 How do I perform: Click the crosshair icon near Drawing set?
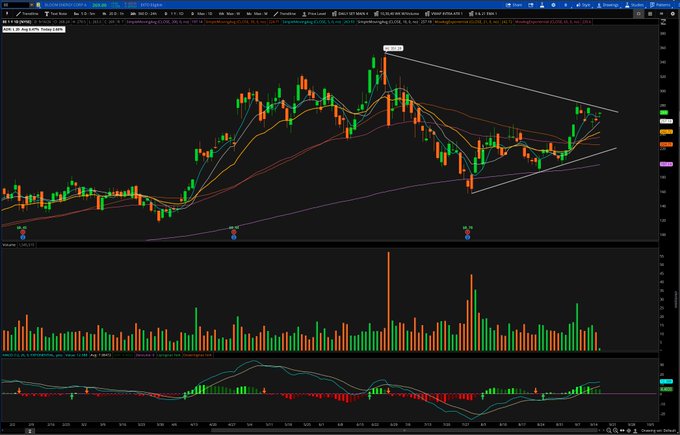(629, 431)
